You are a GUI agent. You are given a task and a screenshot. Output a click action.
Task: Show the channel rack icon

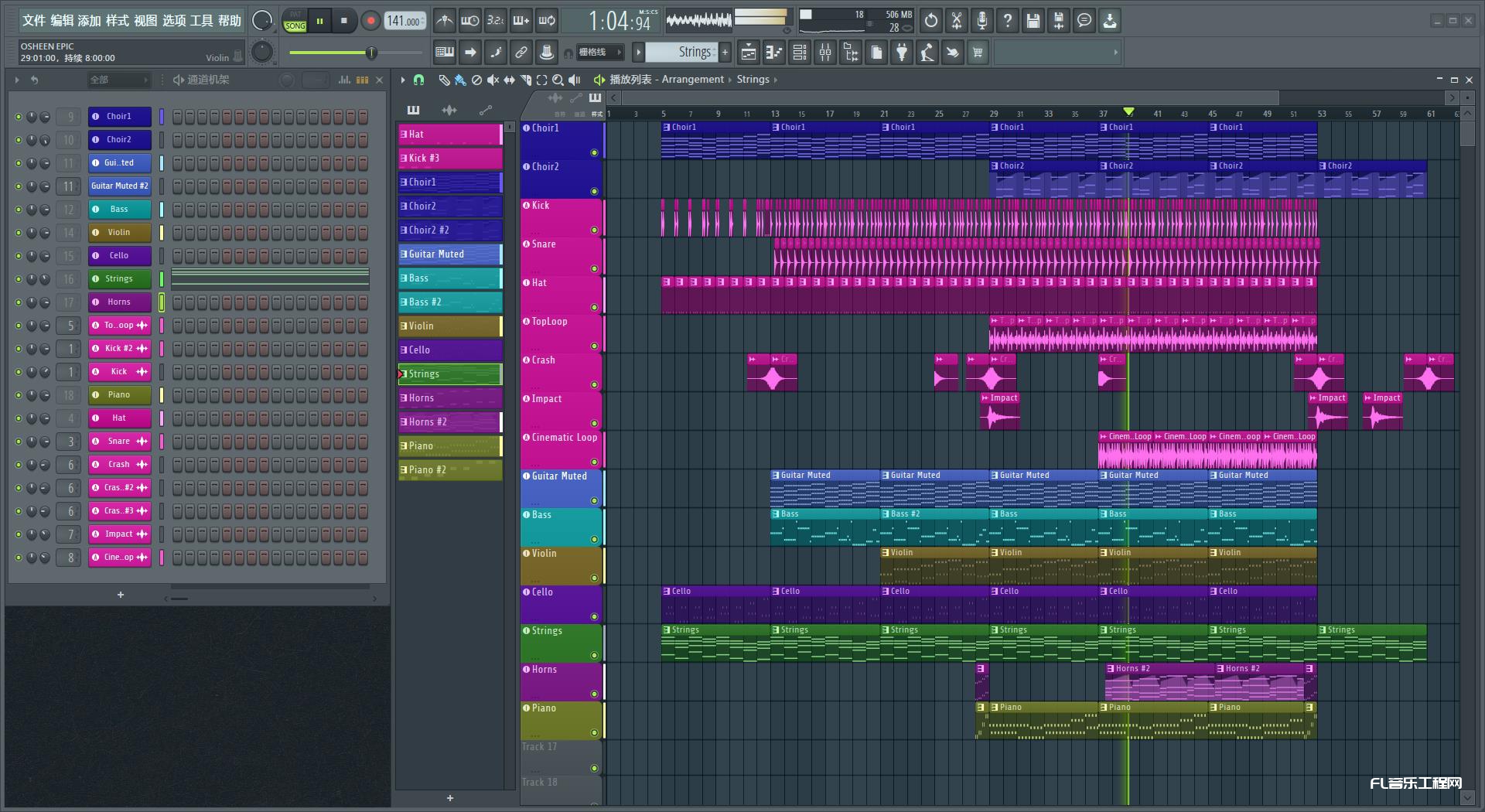[800, 53]
